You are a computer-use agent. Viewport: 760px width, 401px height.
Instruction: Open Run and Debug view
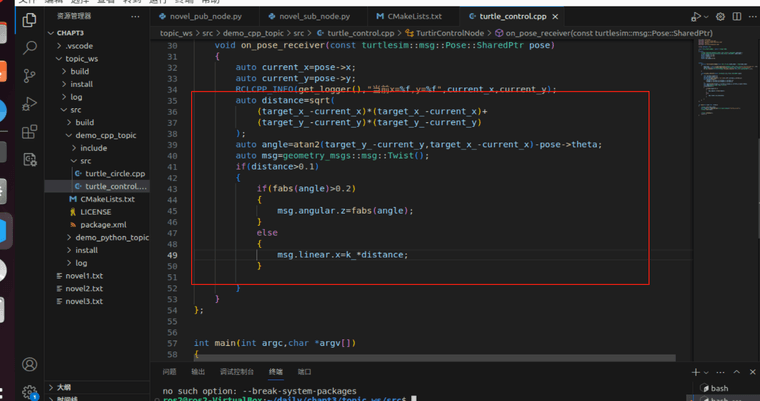(29, 104)
